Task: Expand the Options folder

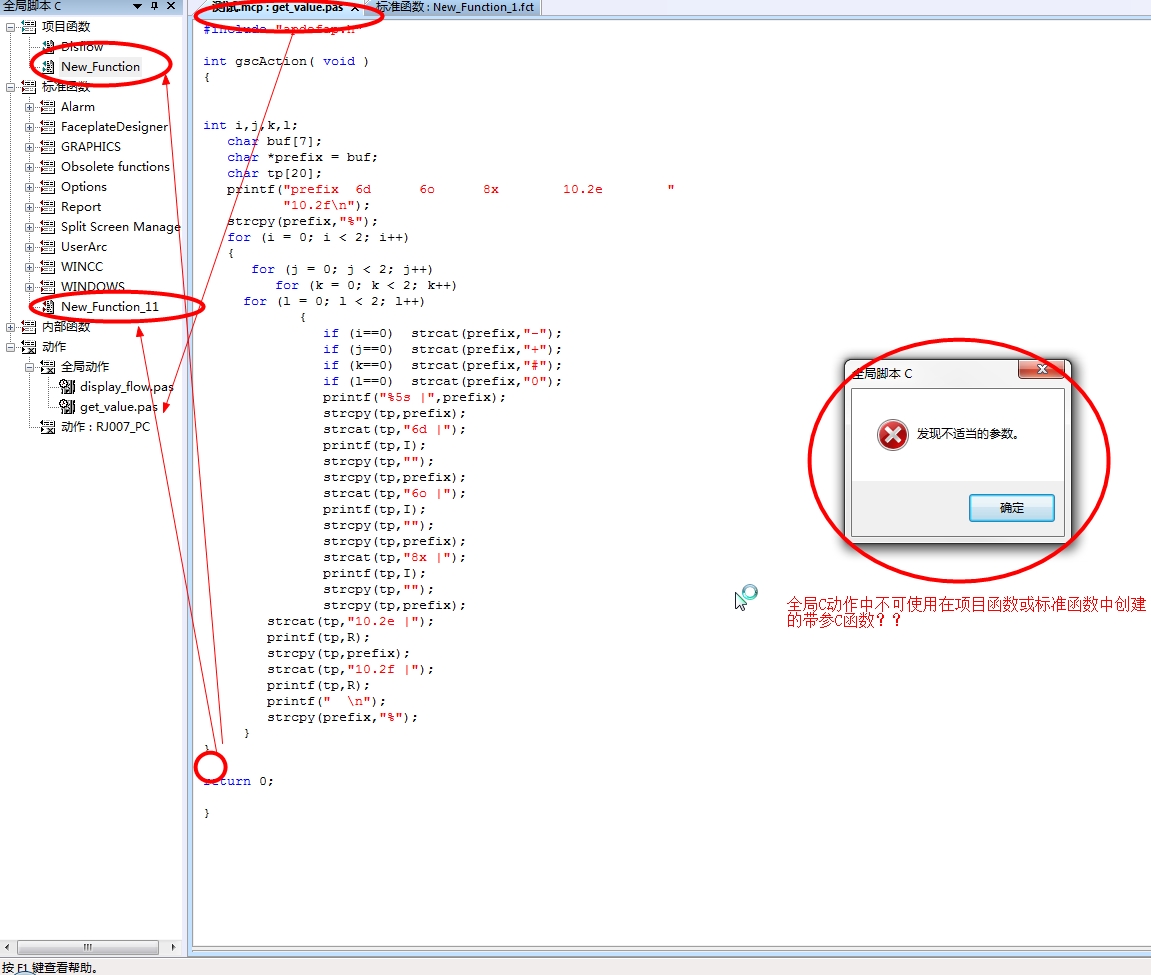Action: tap(29, 187)
